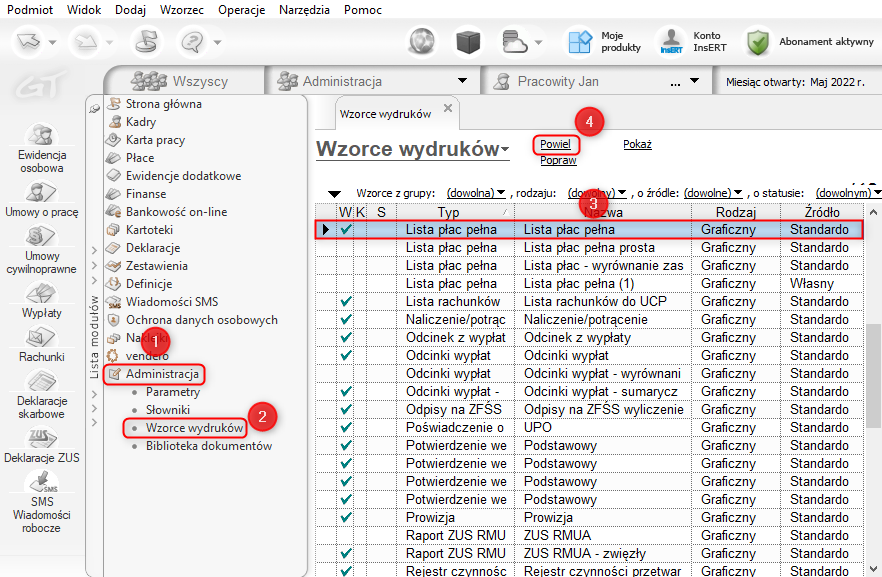Toggle W checkmark for ZUS RMUA row
This screenshot has height=577, width=882.
tap(345, 535)
